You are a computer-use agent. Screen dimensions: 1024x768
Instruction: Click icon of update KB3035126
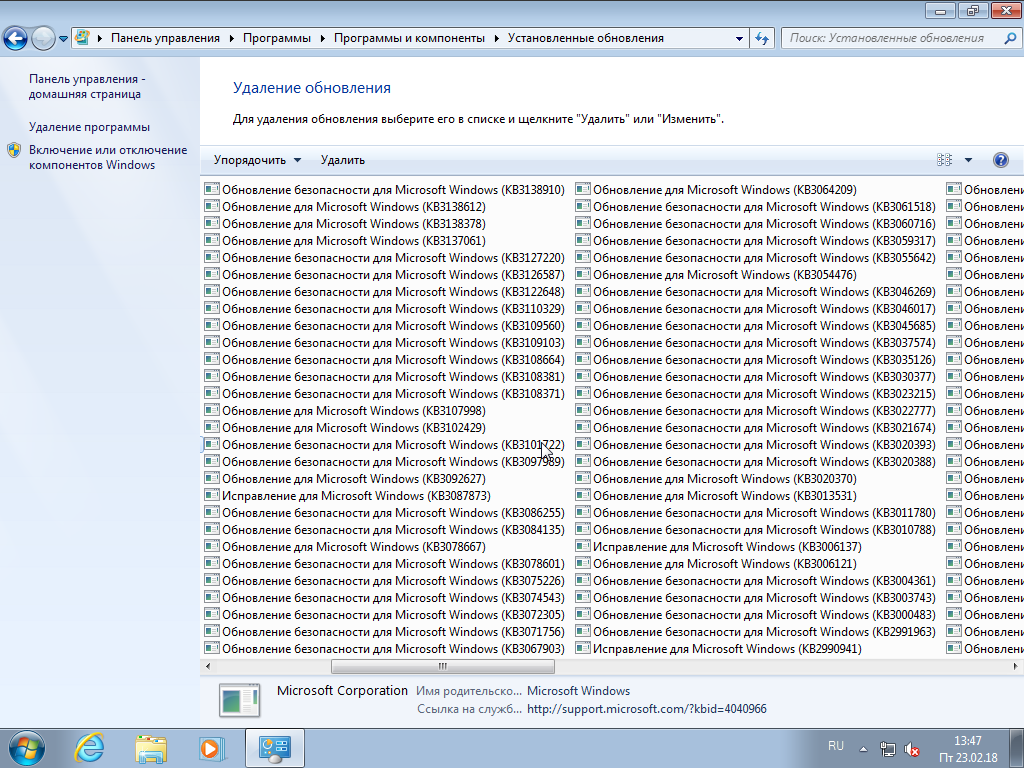(583, 359)
